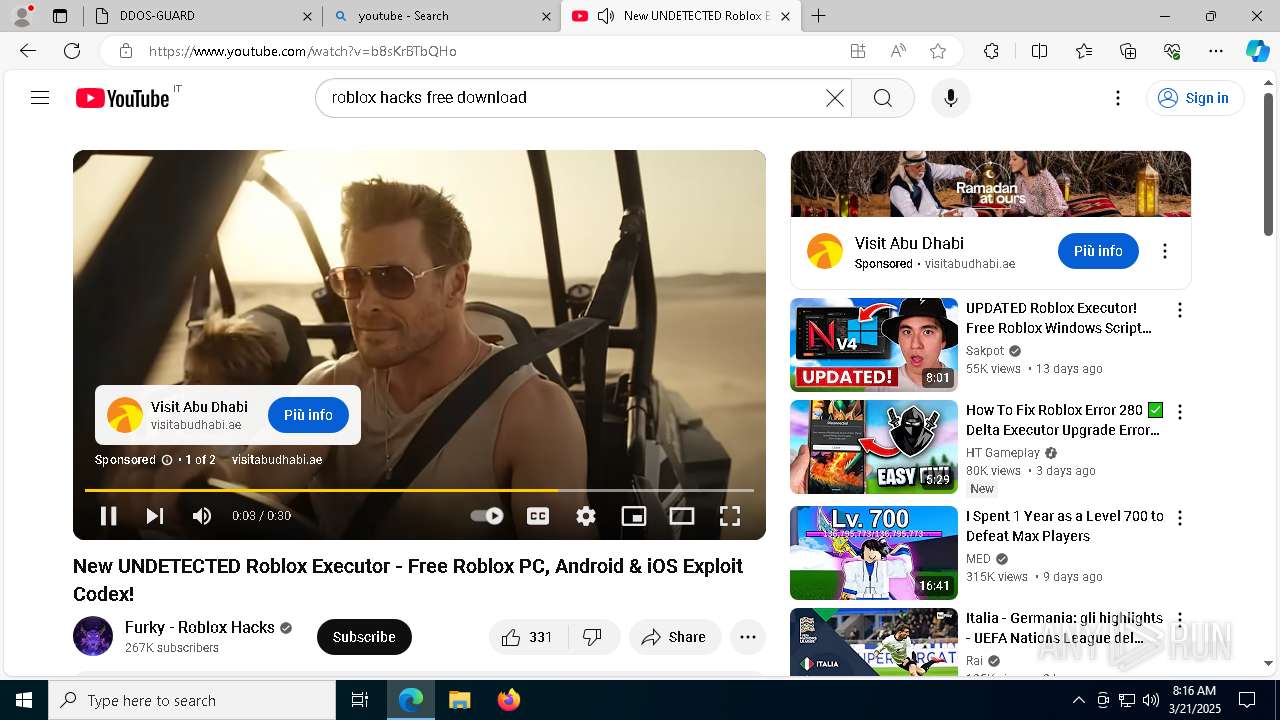
Task: Start voice search with microphone
Action: (x=950, y=98)
